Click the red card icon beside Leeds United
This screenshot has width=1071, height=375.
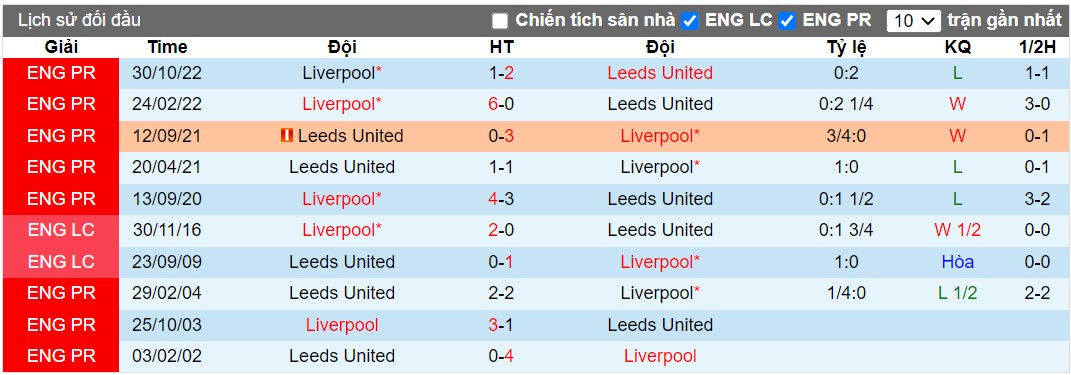[x=286, y=136]
